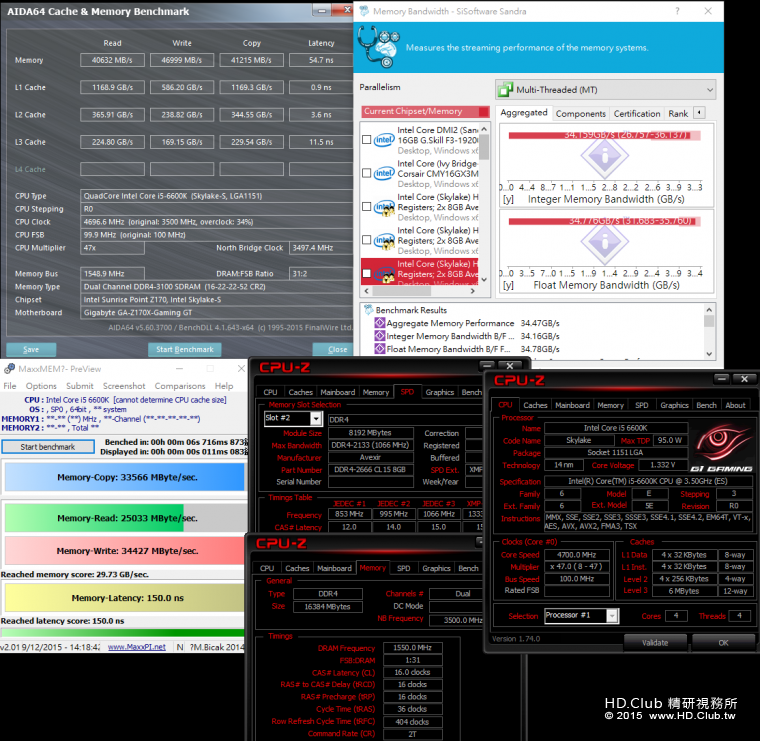Check the second Skylake 2x 8GB entry

coord(367,240)
